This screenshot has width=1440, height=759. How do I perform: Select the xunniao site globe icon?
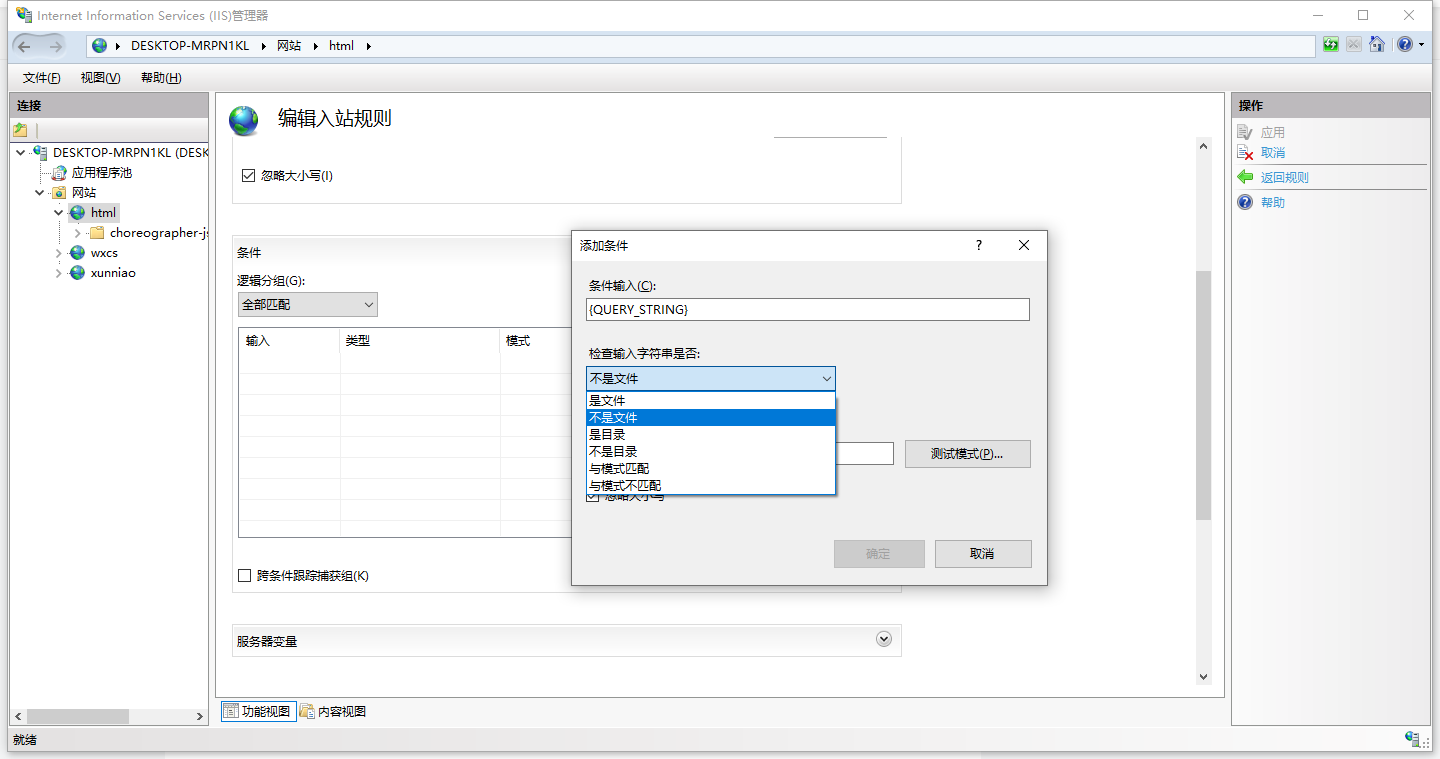point(75,272)
